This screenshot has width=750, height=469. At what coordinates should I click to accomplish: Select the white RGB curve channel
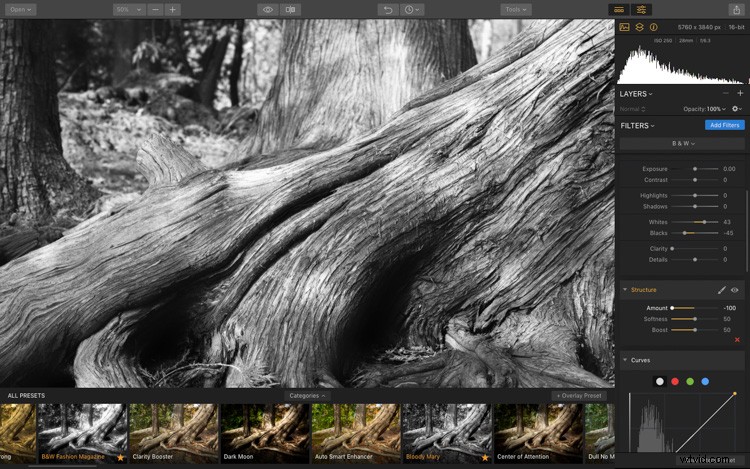tap(660, 382)
